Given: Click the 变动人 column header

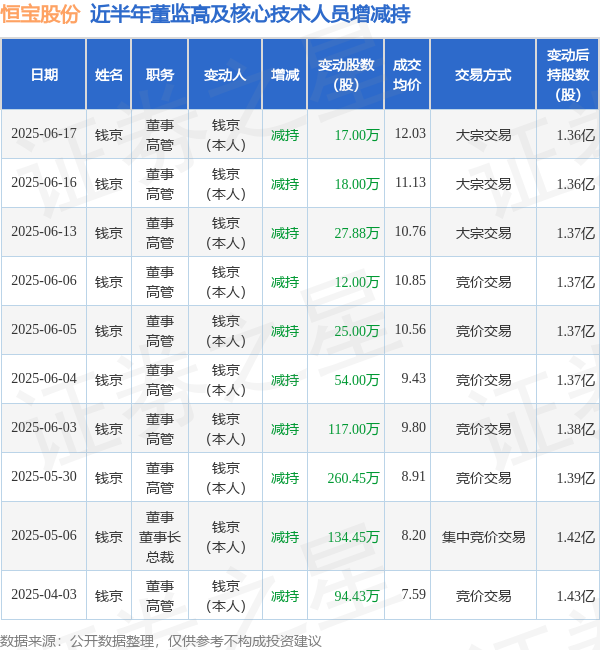Looking at the screenshot, I should point(225,75).
